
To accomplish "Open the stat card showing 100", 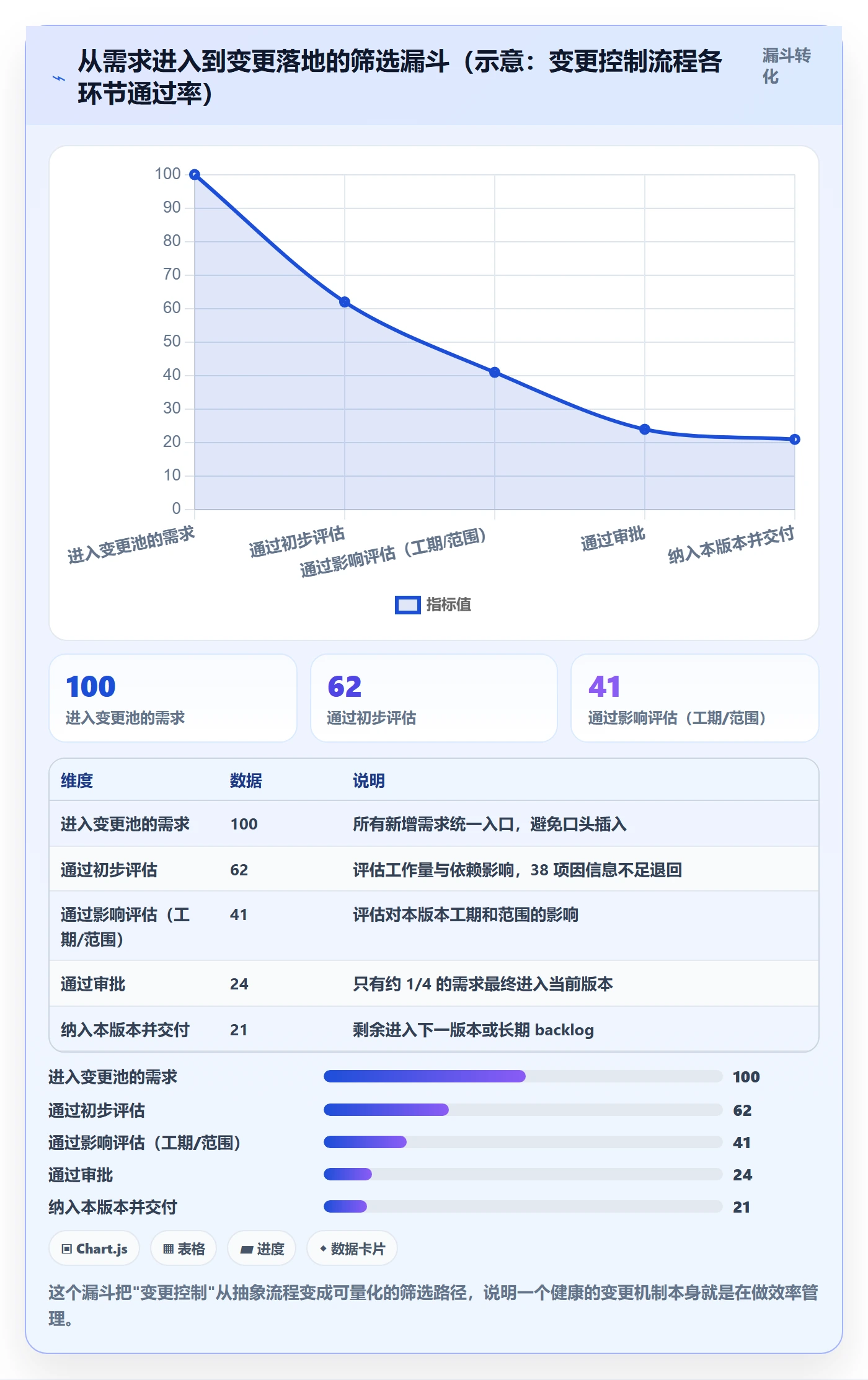I will coord(173,698).
